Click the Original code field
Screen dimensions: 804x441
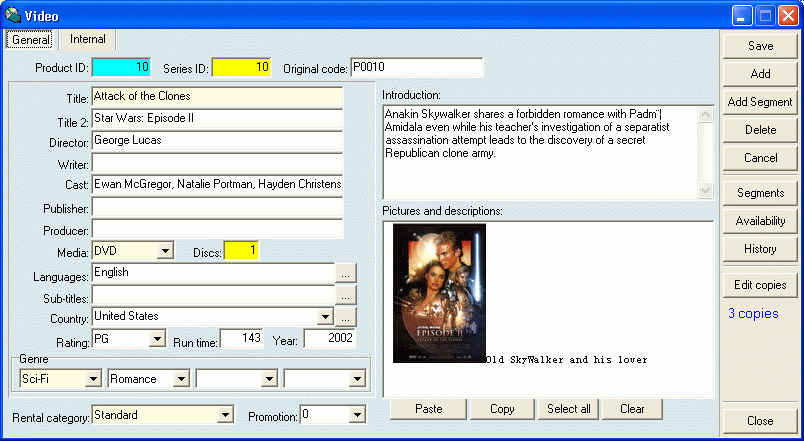pos(417,67)
